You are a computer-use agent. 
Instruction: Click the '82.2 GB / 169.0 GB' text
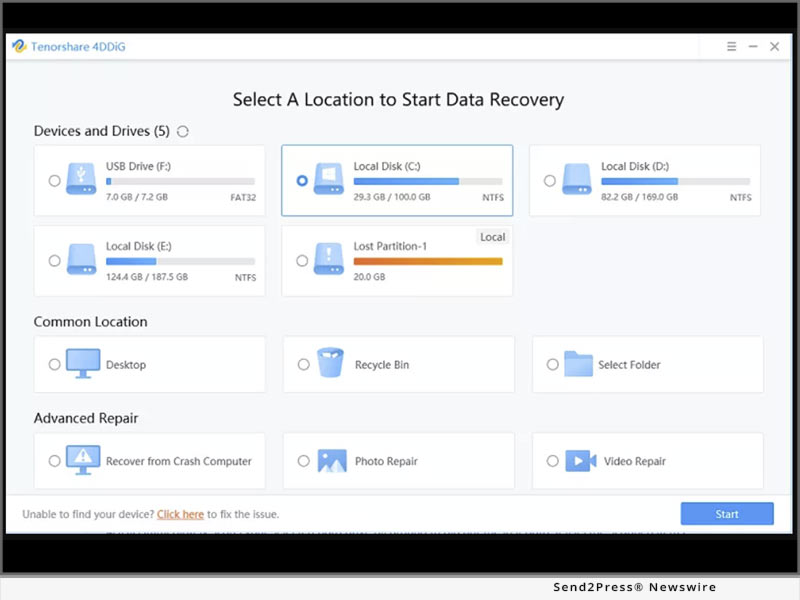coord(639,197)
